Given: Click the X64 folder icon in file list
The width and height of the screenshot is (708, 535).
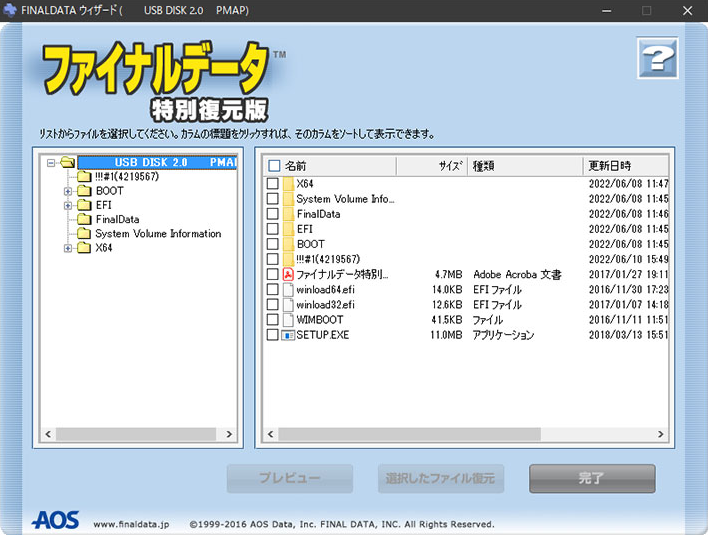Looking at the screenshot, I should click(288, 184).
